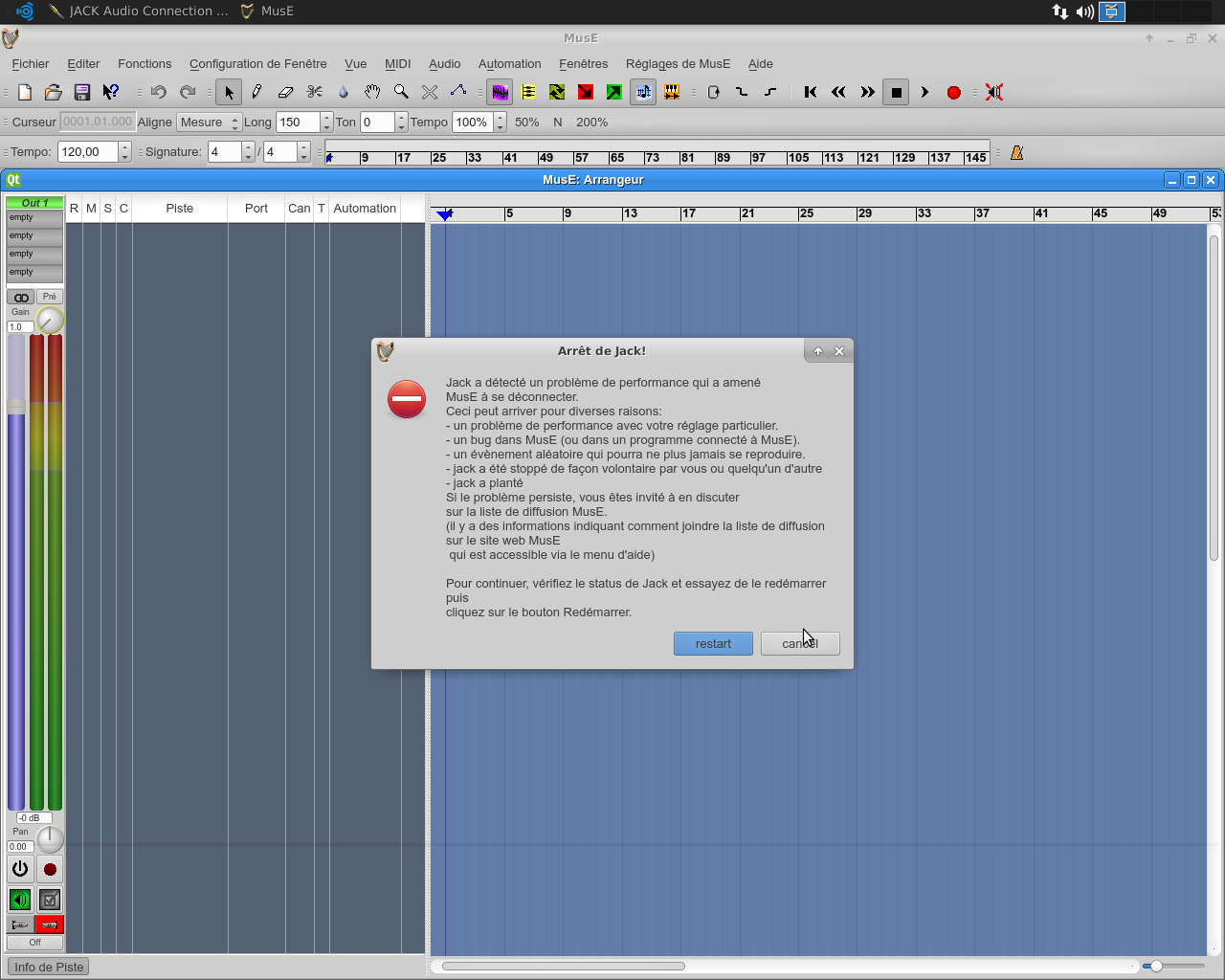Open the Fichier menu
This screenshot has height=980, width=1225.
(x=31, y=64)
